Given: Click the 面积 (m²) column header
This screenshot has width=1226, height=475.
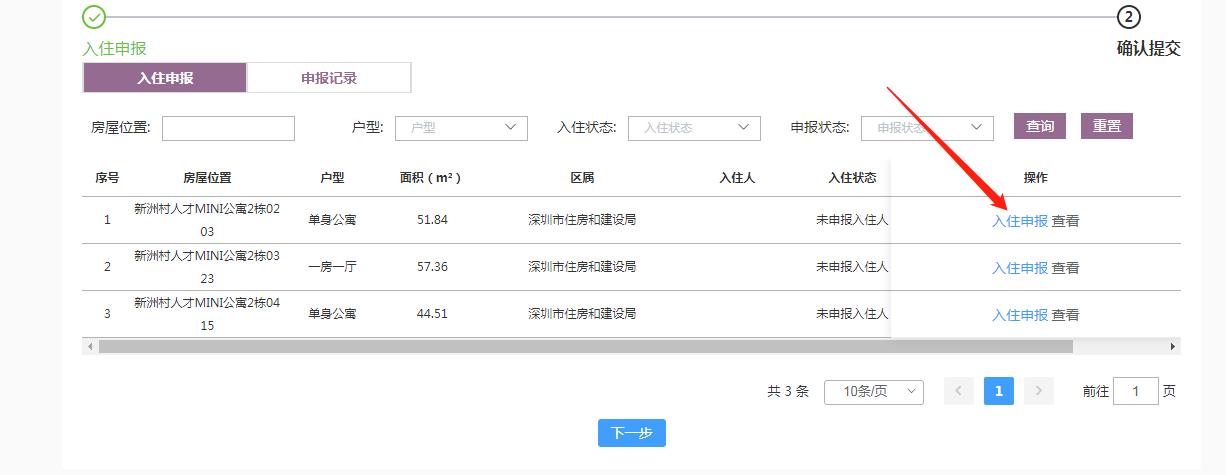Looking at the screenshot, I should pos(430,178).
